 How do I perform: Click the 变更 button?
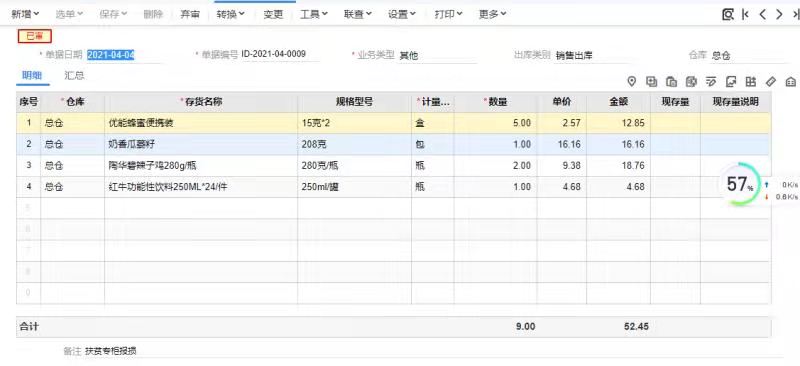tap(273, 14)
